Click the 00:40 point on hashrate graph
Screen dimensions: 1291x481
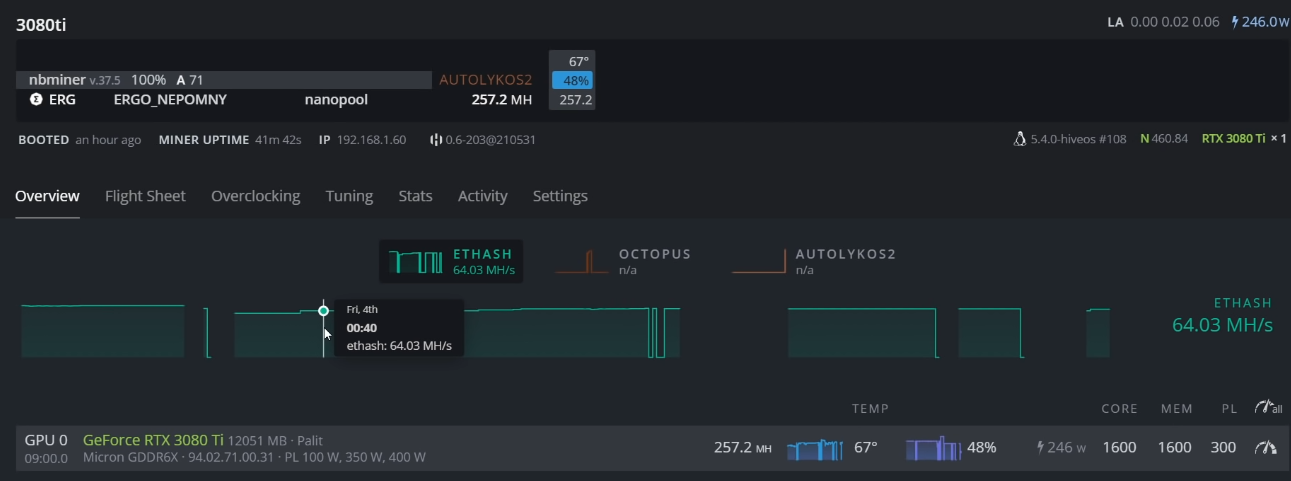pyautogui.click(x=323, y=311)
